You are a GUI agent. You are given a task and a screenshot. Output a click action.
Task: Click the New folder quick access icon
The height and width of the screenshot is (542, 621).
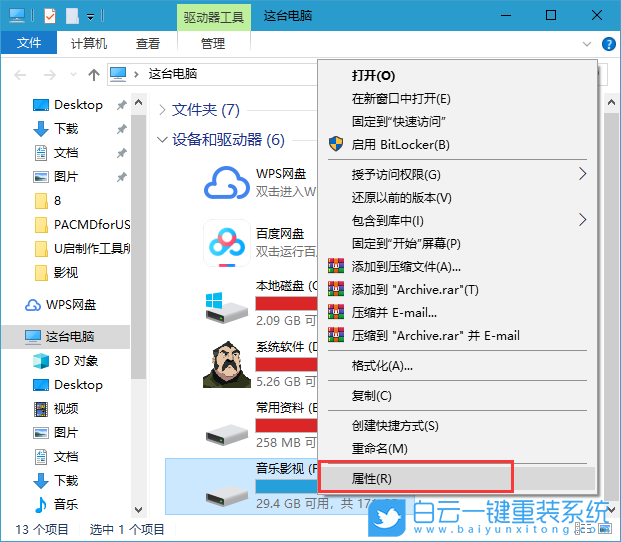[x=72, y=16]
